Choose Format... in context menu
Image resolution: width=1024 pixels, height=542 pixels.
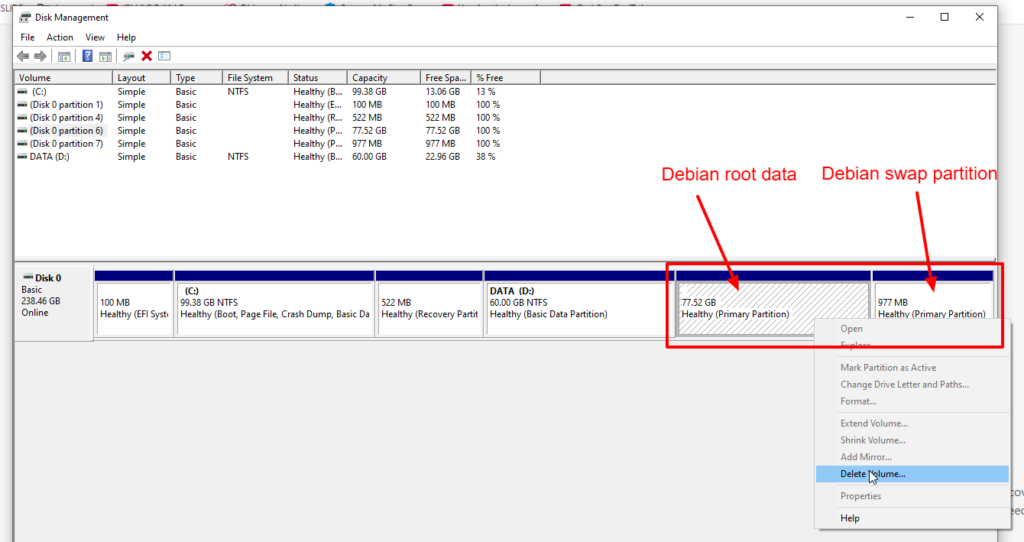(x=912, y=402)
